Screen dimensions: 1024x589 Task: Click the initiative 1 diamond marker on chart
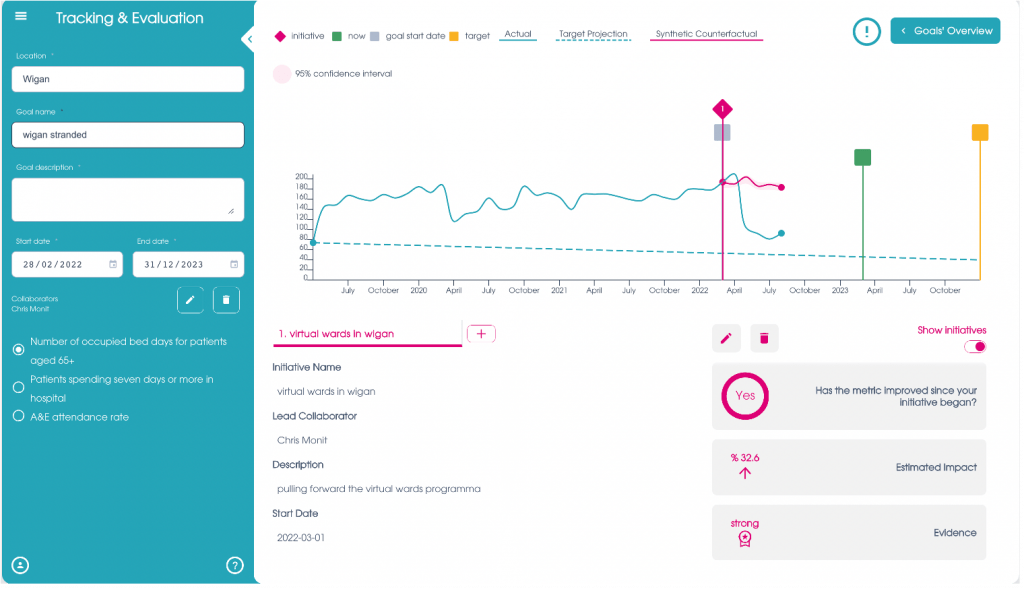[x=722, y=108]
